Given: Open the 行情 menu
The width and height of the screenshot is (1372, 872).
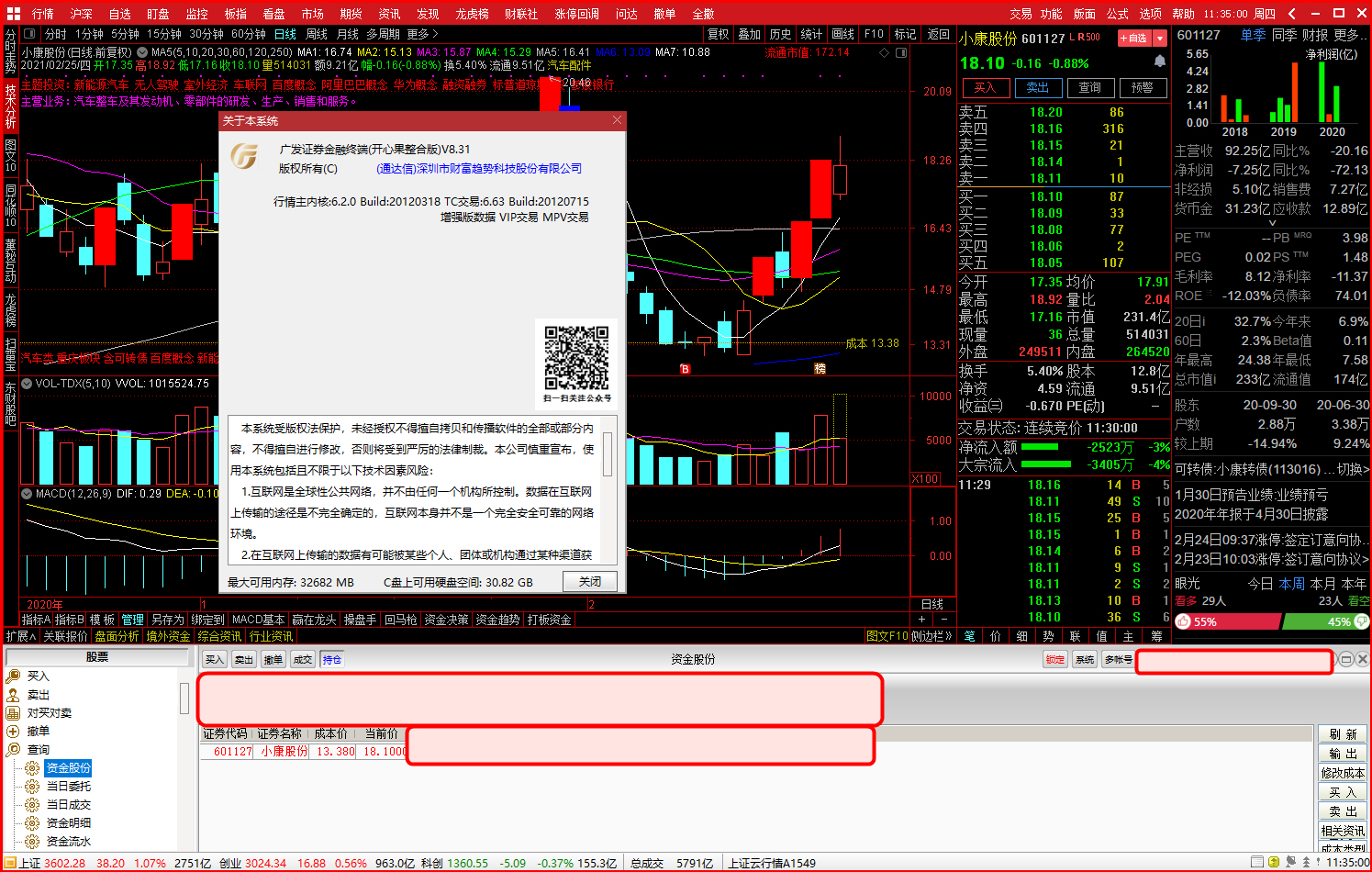Looking at the screenshot, I should point(43,14).
